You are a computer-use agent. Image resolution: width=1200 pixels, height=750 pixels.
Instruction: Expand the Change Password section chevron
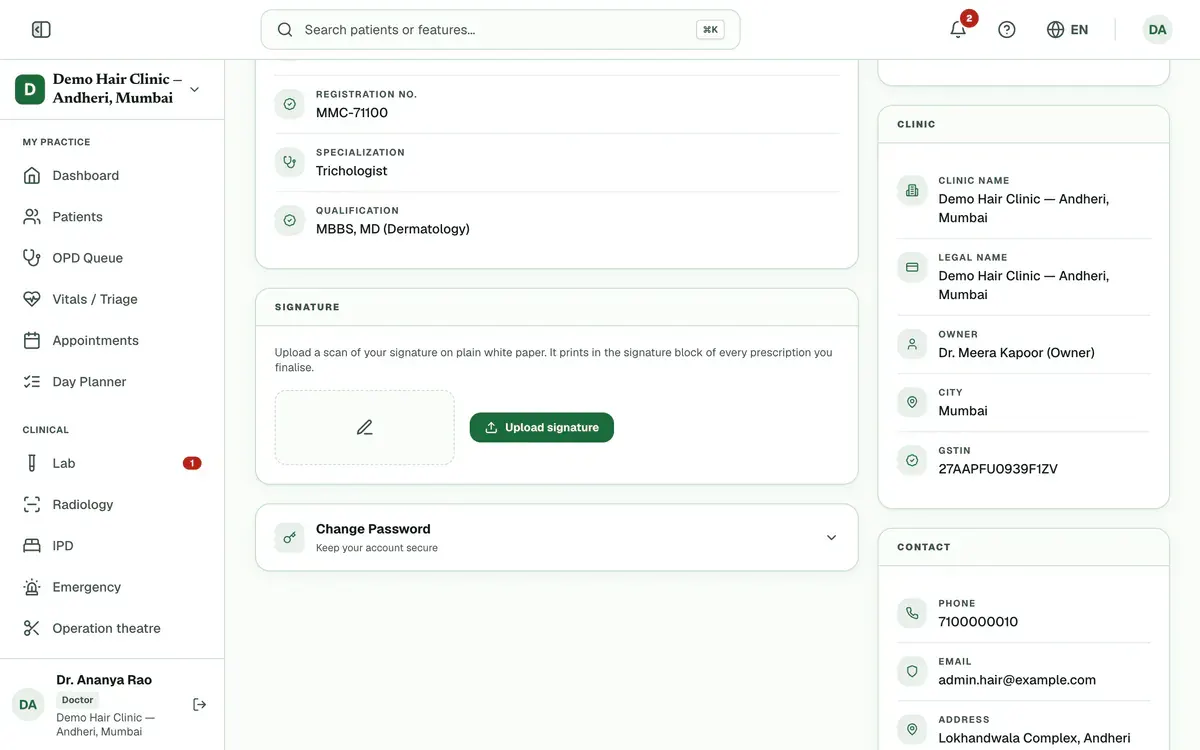point(831,538)
